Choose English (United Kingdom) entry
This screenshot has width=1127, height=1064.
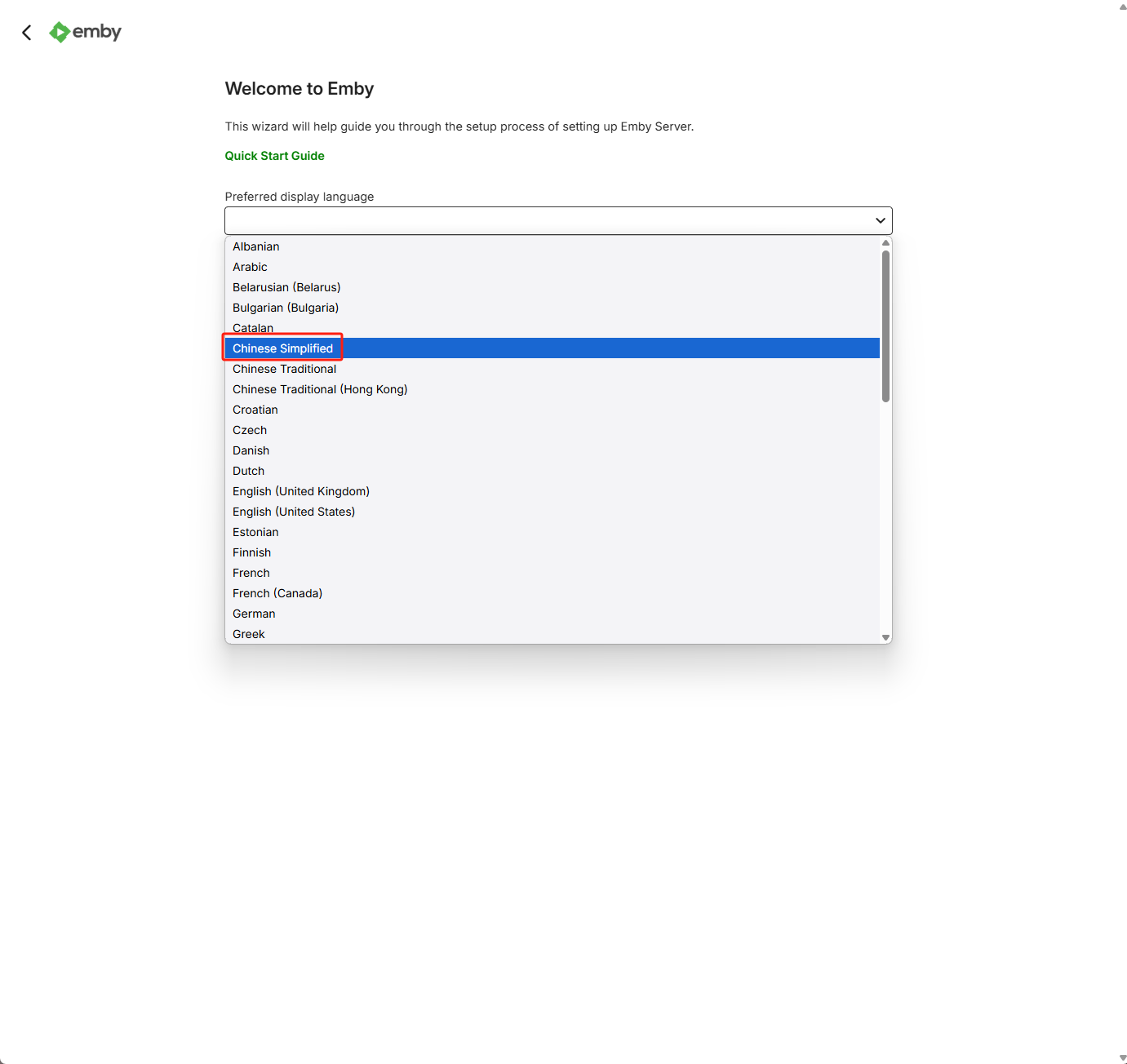click(301, 491)
